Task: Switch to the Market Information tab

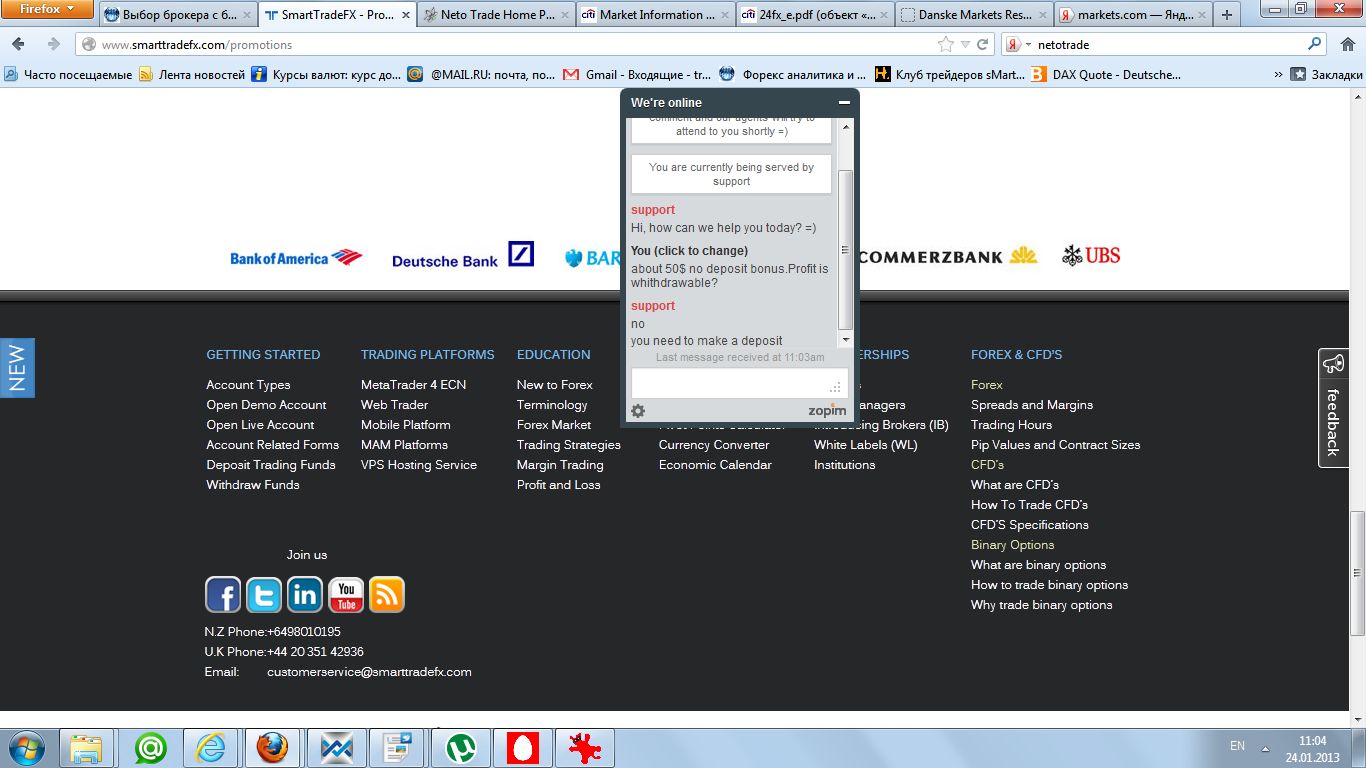Action: (x=655, y=15)
